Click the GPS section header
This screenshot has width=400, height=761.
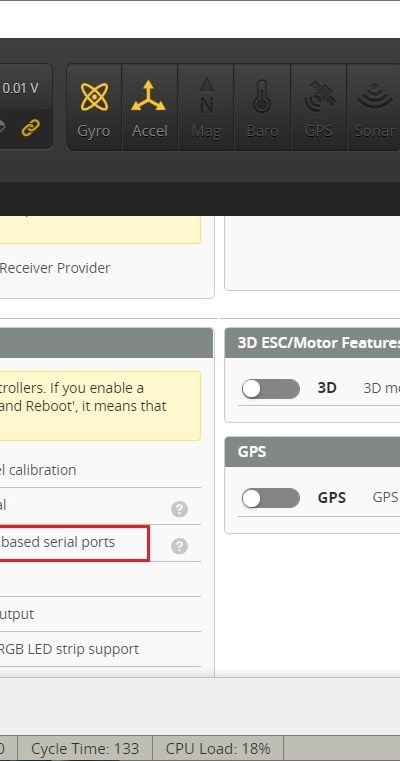(x=313, y=451)
